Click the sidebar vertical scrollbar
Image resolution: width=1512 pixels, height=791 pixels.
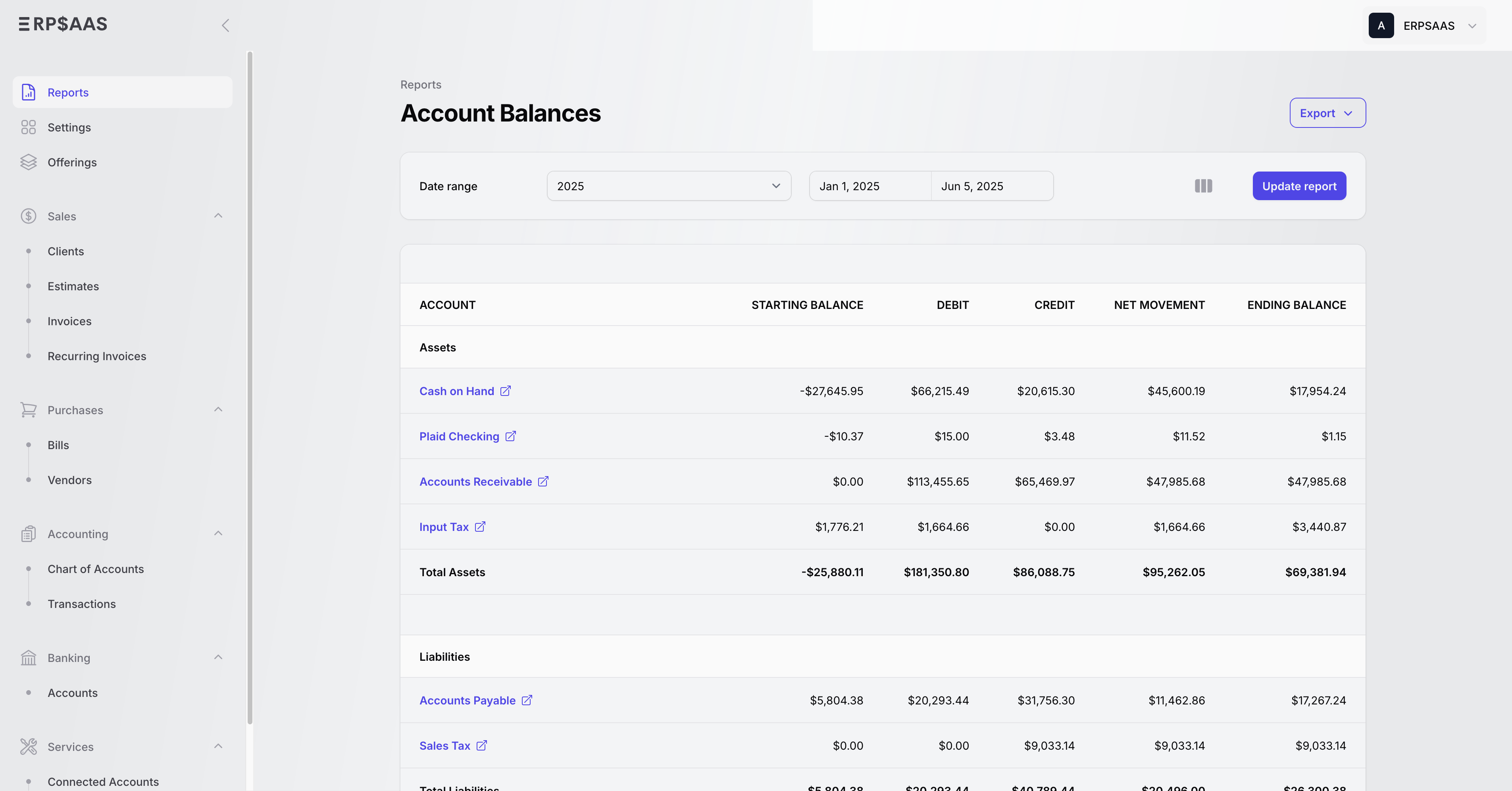(x=250, y=388)
